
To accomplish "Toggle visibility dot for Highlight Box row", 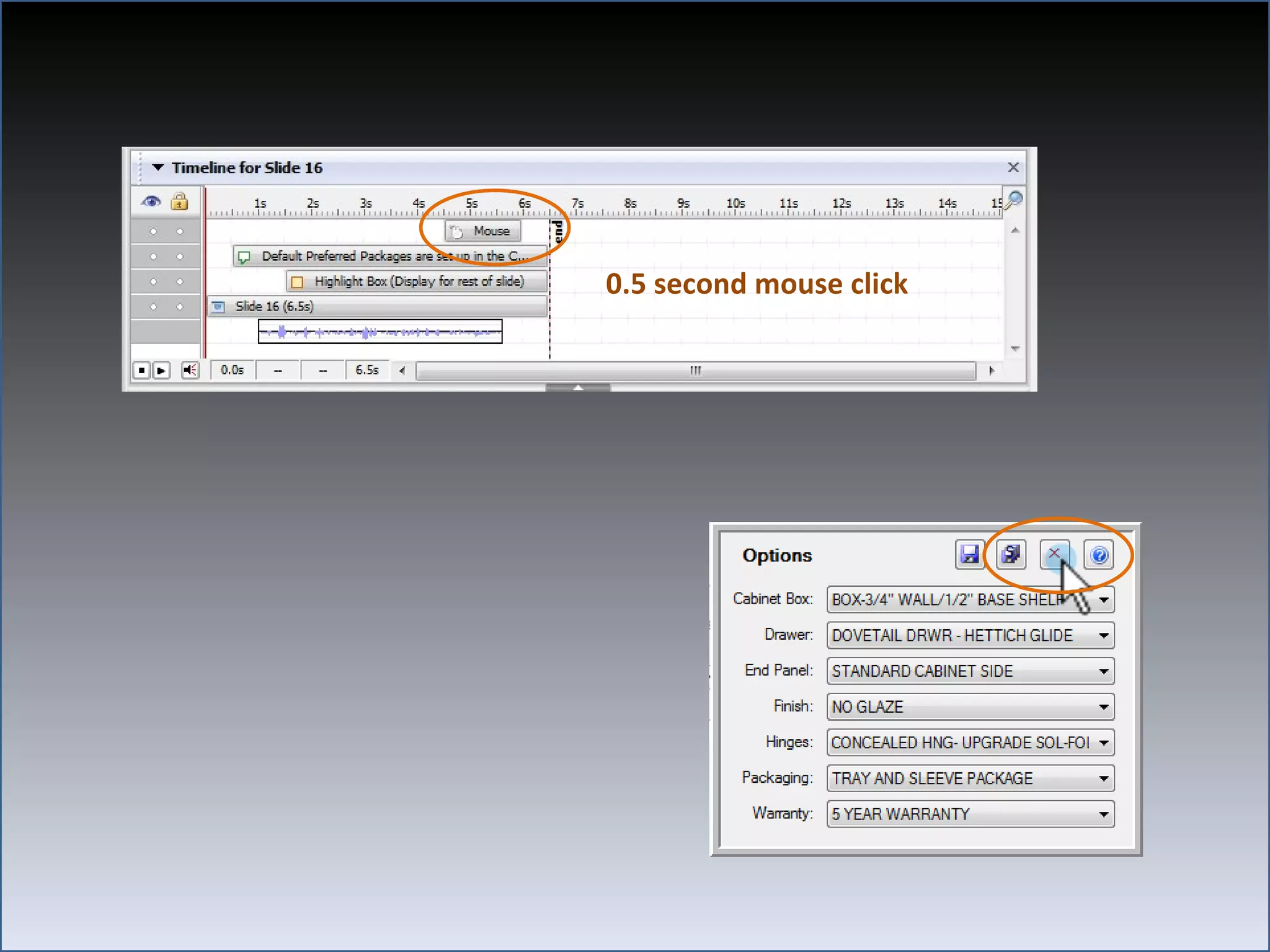I will point(153,281).
